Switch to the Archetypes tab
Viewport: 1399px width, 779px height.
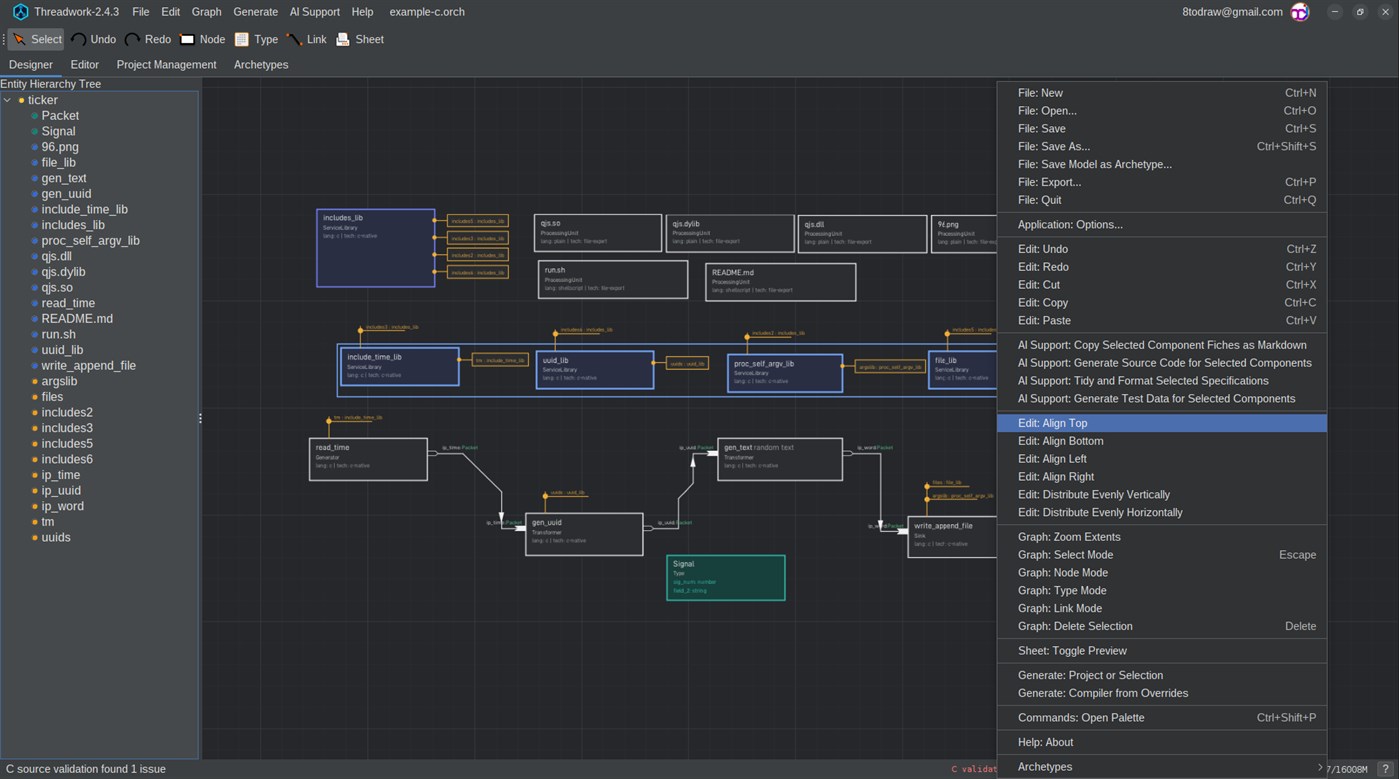[261, 64]
